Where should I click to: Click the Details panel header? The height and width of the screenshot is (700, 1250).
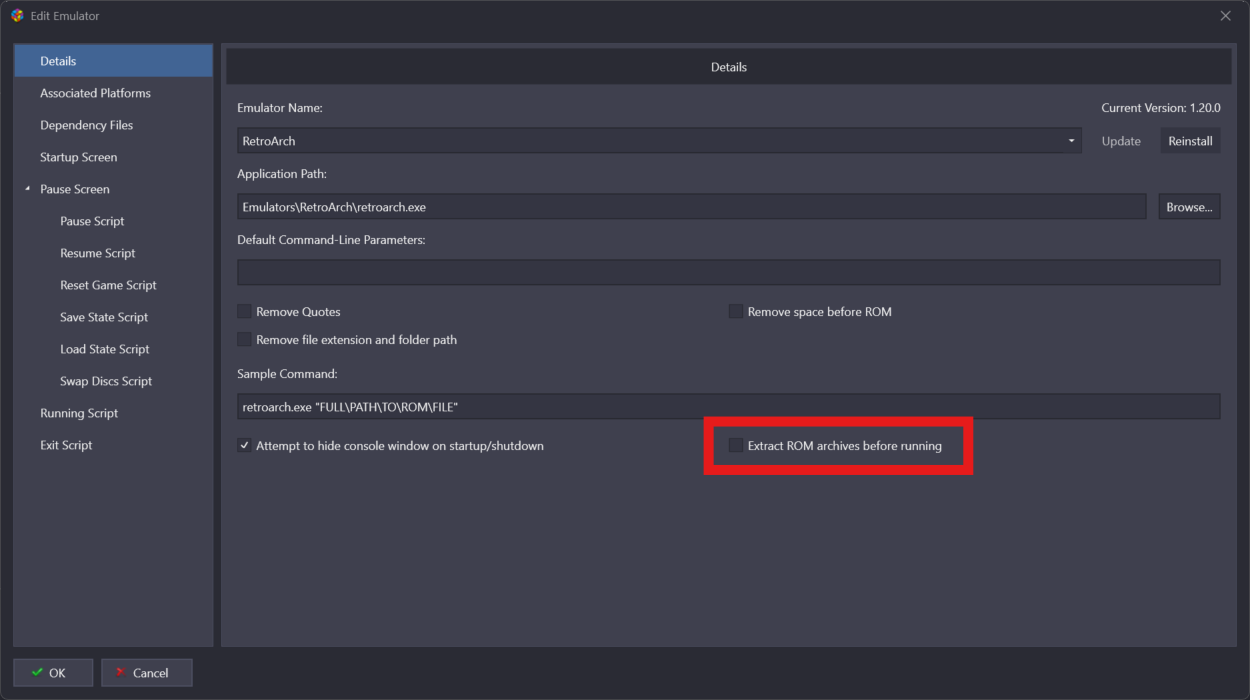pos(728,67)
